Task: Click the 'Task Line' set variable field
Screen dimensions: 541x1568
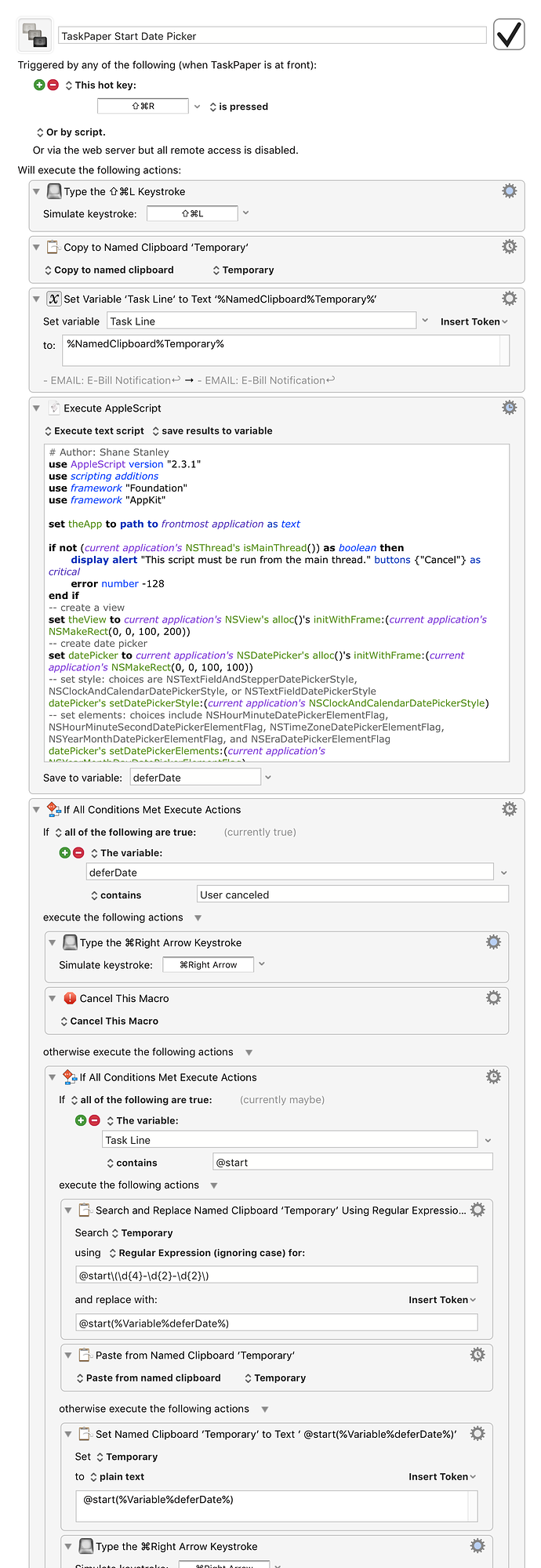Action: pyautogui.click(x=261, y=321)
